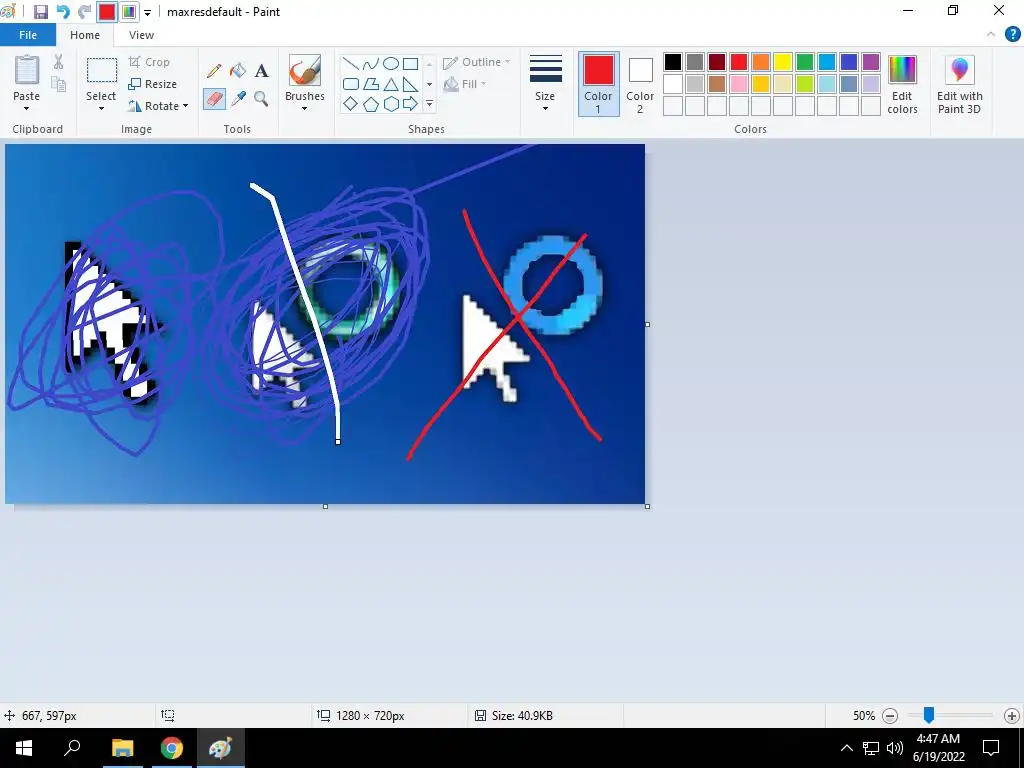Click the Save icon in the quick access toolbar
The image size is (1024, 768).
(40, 12)
